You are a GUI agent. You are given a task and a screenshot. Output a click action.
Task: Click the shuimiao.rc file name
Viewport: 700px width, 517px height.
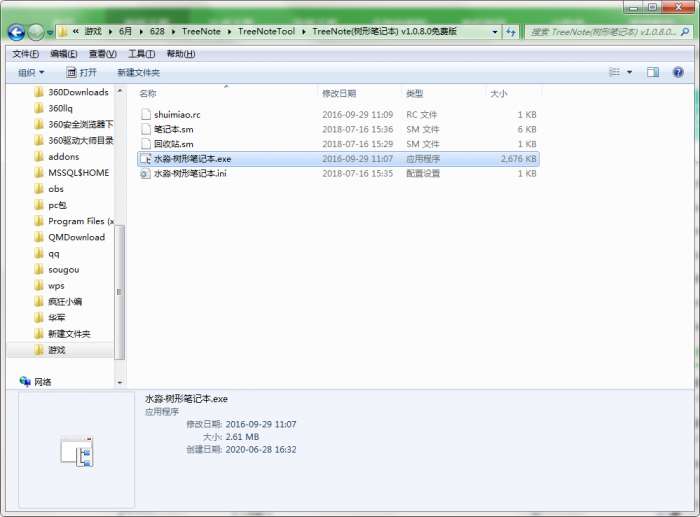[177, 115]
